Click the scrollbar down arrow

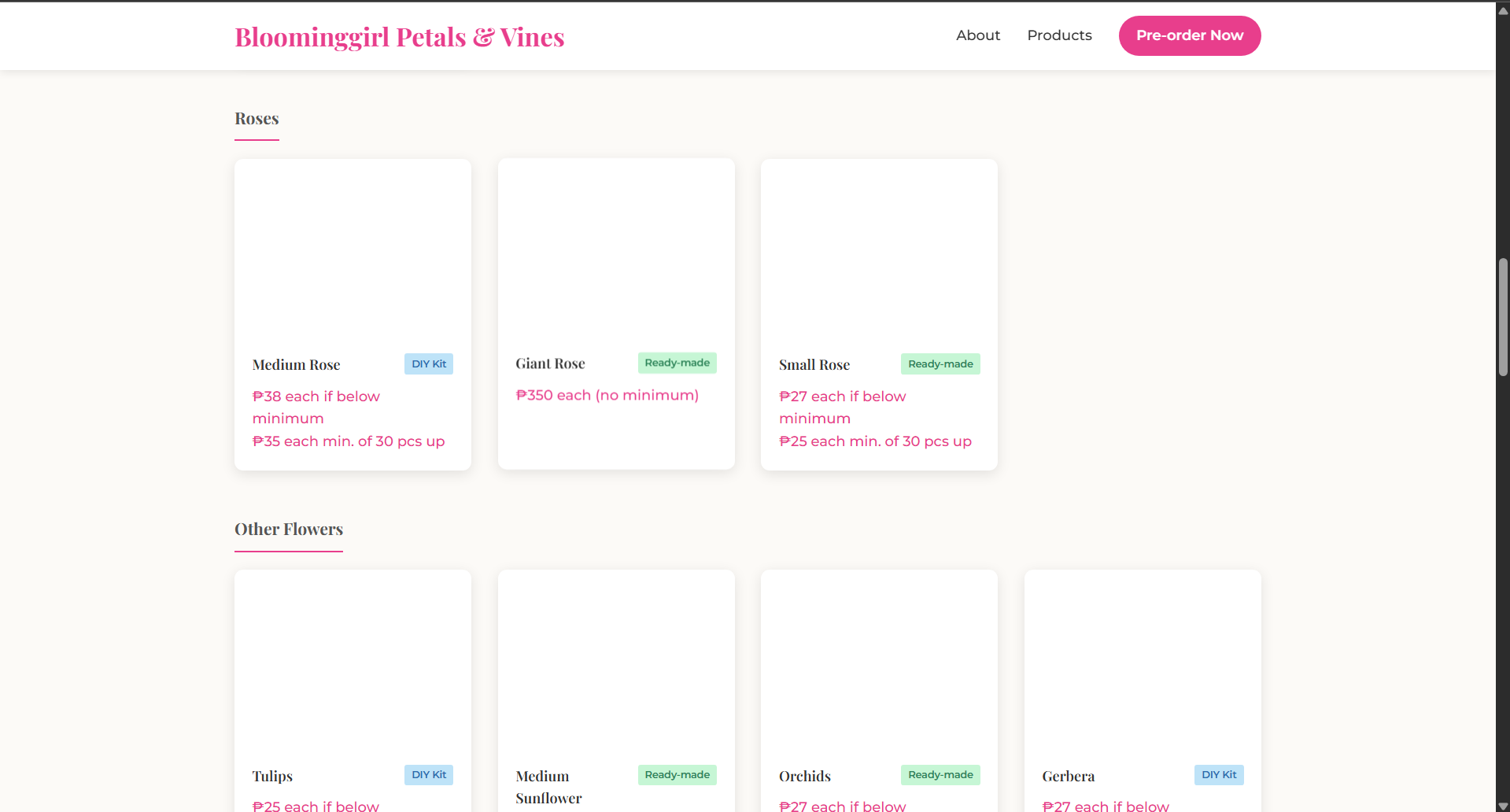(1501, 803)
